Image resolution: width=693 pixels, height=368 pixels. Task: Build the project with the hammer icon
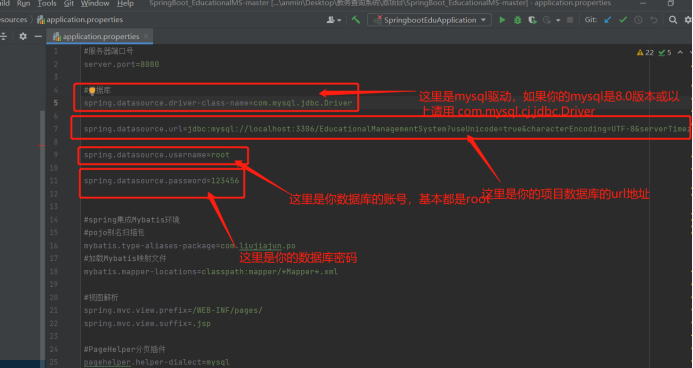pyautogui.click(x=356, y=19)
